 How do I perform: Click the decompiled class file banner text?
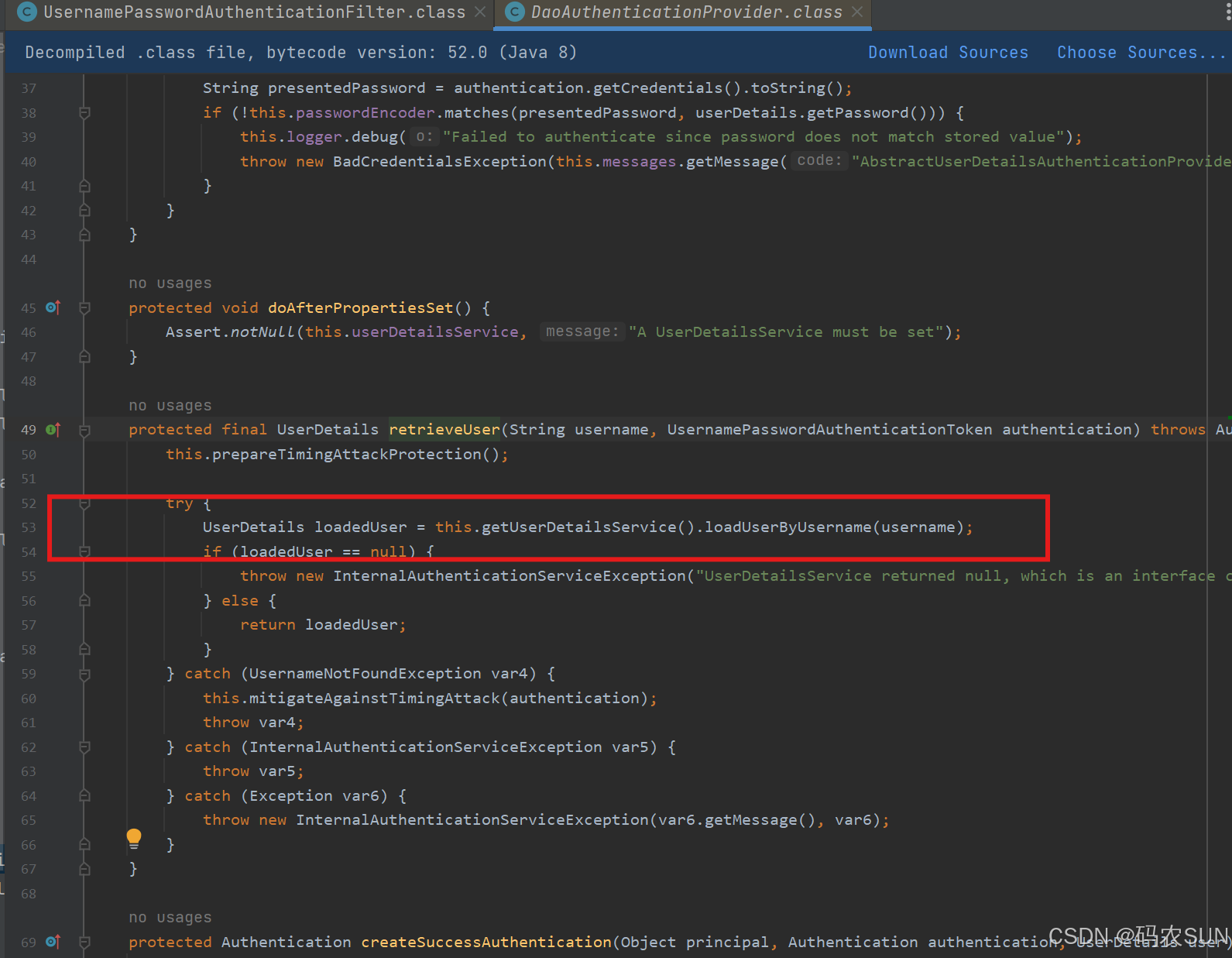click(x=301, y=53)
